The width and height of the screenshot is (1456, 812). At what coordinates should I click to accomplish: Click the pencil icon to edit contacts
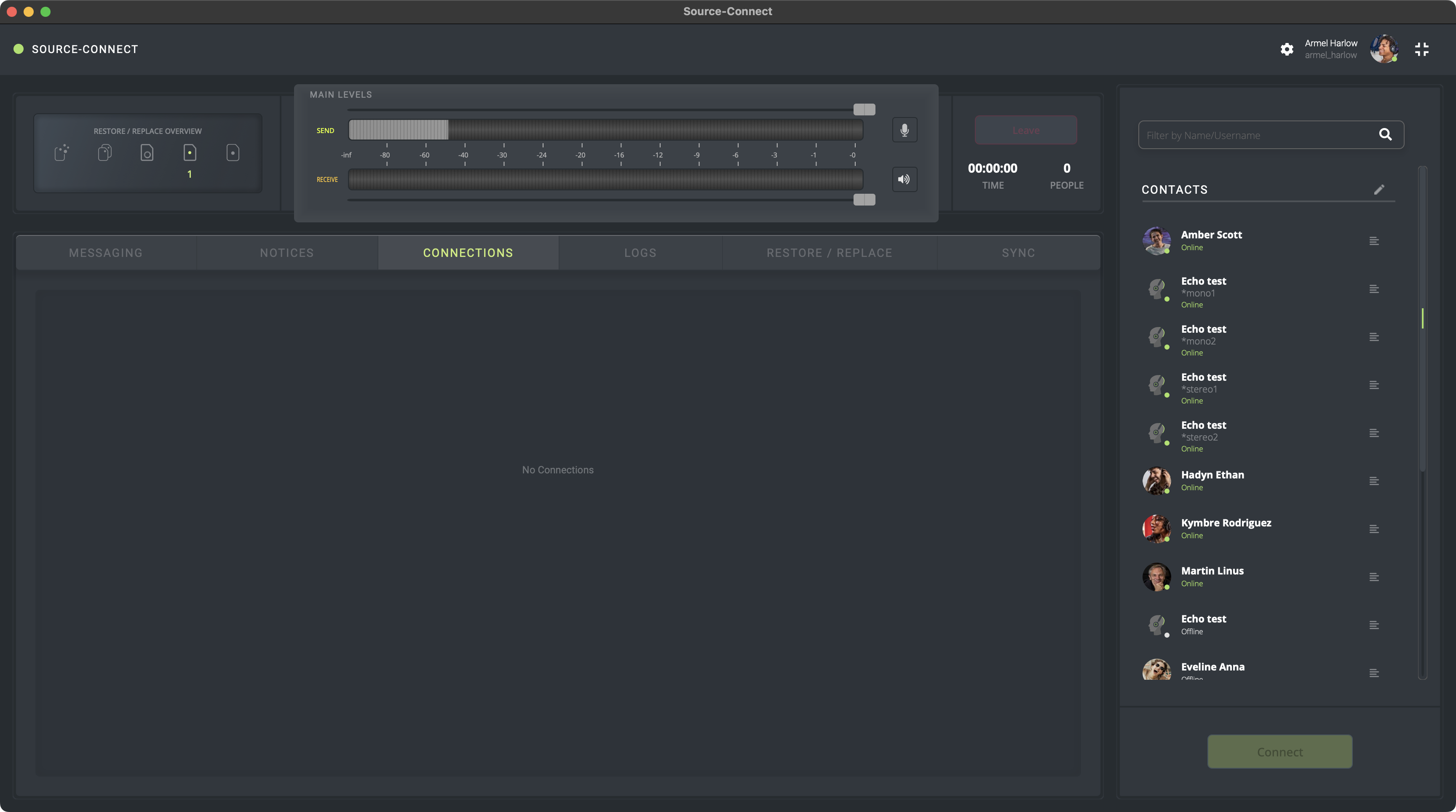[x=1379, y=189]
